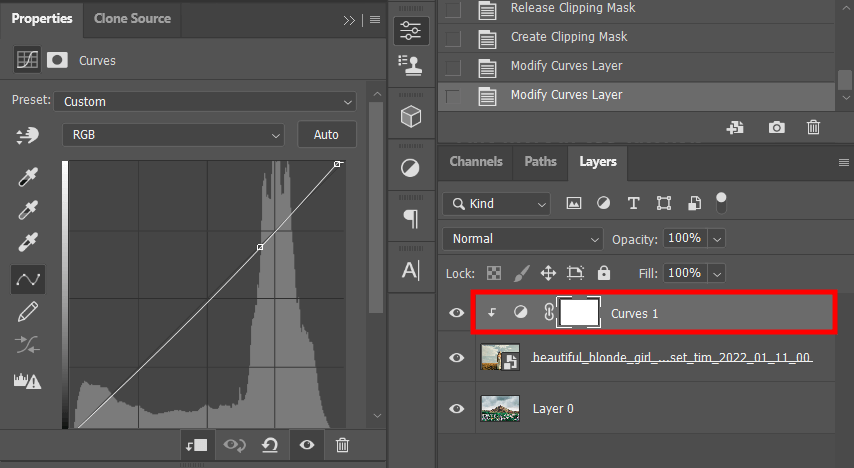Screen dimensions: 854x468
Task: Open the Kind layer filter dropdown
Action: pos(496,204)
